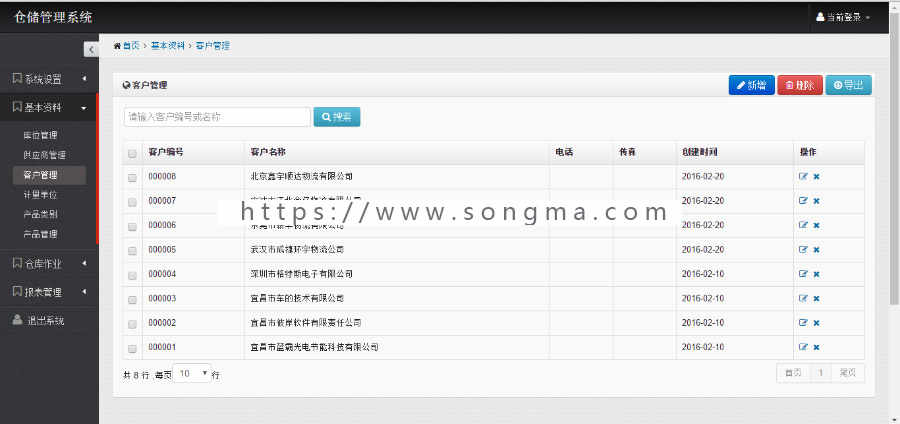Check the box for customer 000001

click(x=132, y=348)
